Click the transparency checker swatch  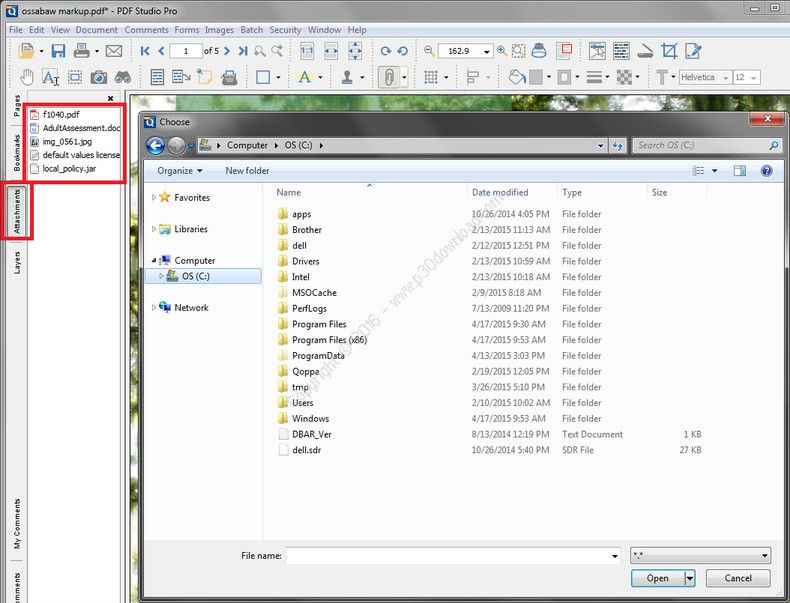624,77
